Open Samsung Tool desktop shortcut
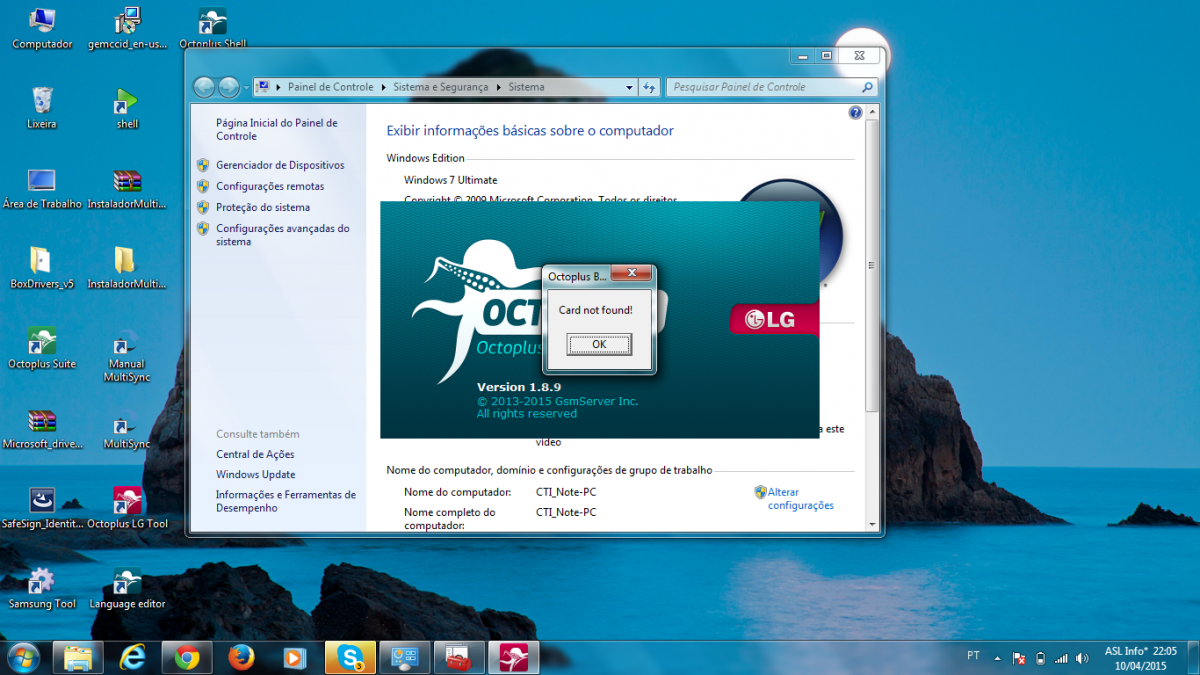 [x=42, y=587]
